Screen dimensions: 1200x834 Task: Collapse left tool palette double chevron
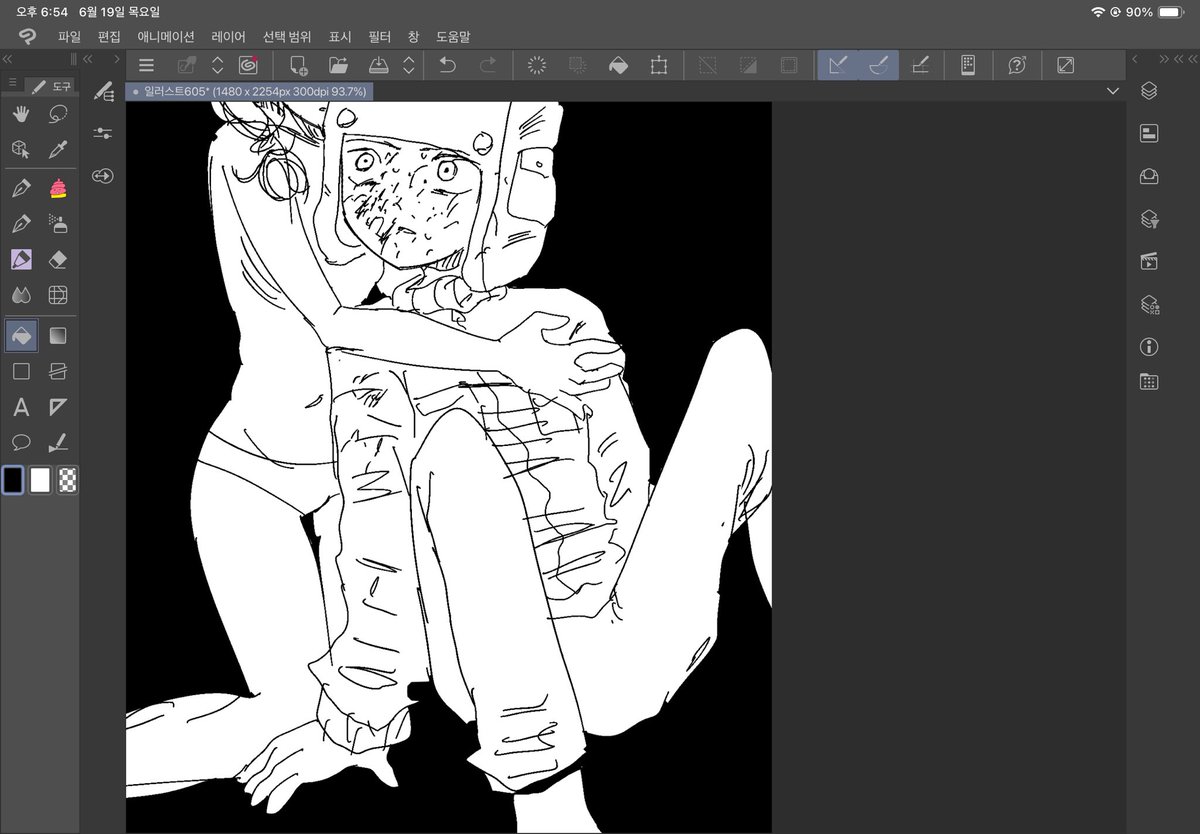[x=10, y=60]
